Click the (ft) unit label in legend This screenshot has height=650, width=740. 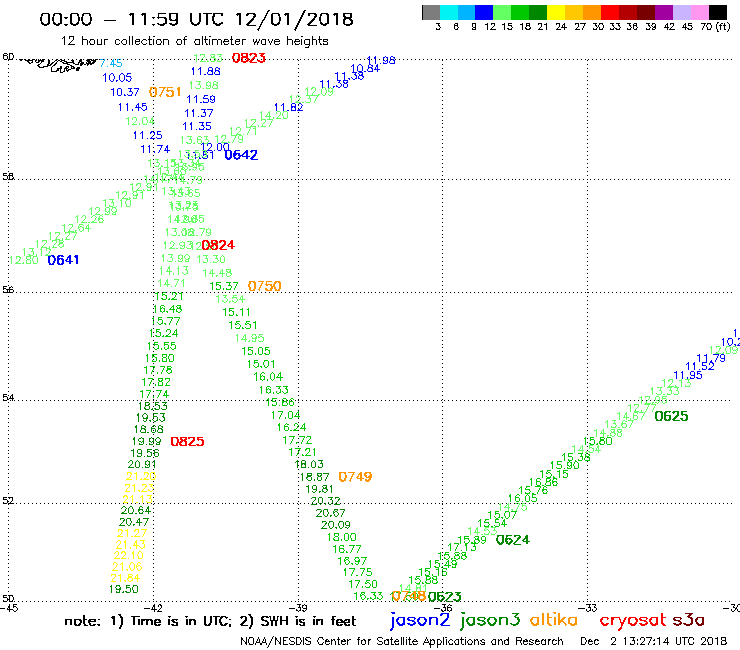[722, 27]
